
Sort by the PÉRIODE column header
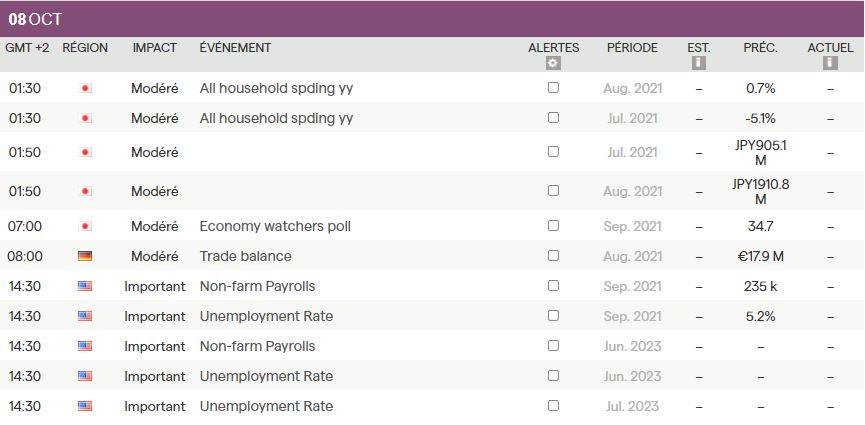tap(632, 47)
